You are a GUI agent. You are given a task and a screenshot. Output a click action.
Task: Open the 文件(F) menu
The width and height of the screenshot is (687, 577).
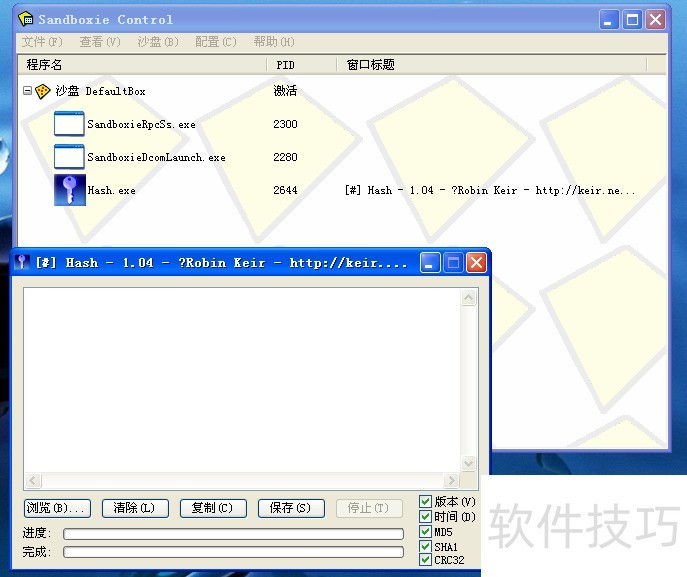click(x=42, y=42)
